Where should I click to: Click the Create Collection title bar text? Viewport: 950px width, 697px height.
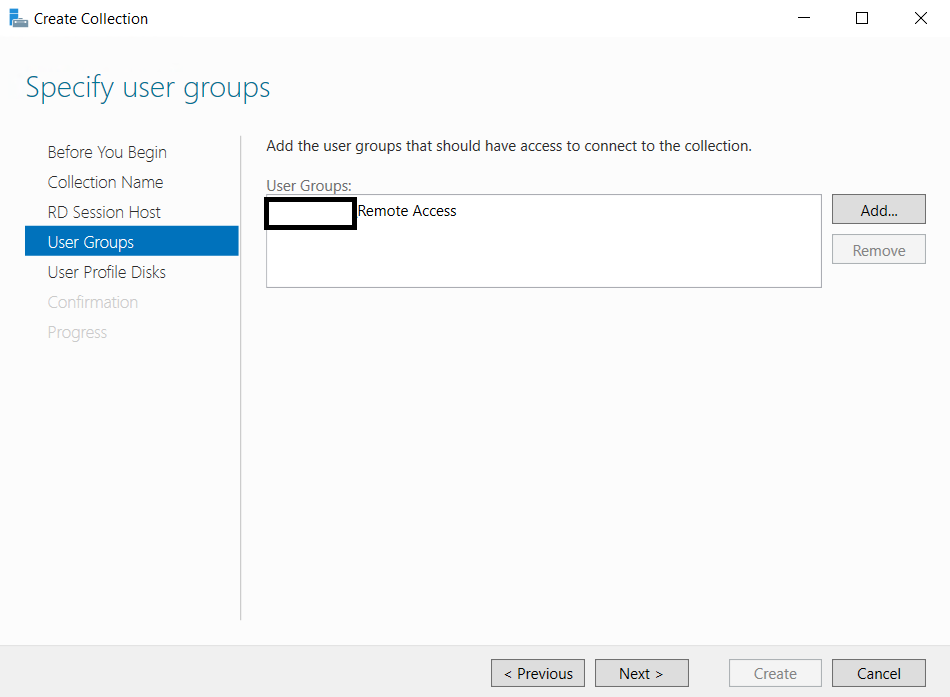[91, 18]
